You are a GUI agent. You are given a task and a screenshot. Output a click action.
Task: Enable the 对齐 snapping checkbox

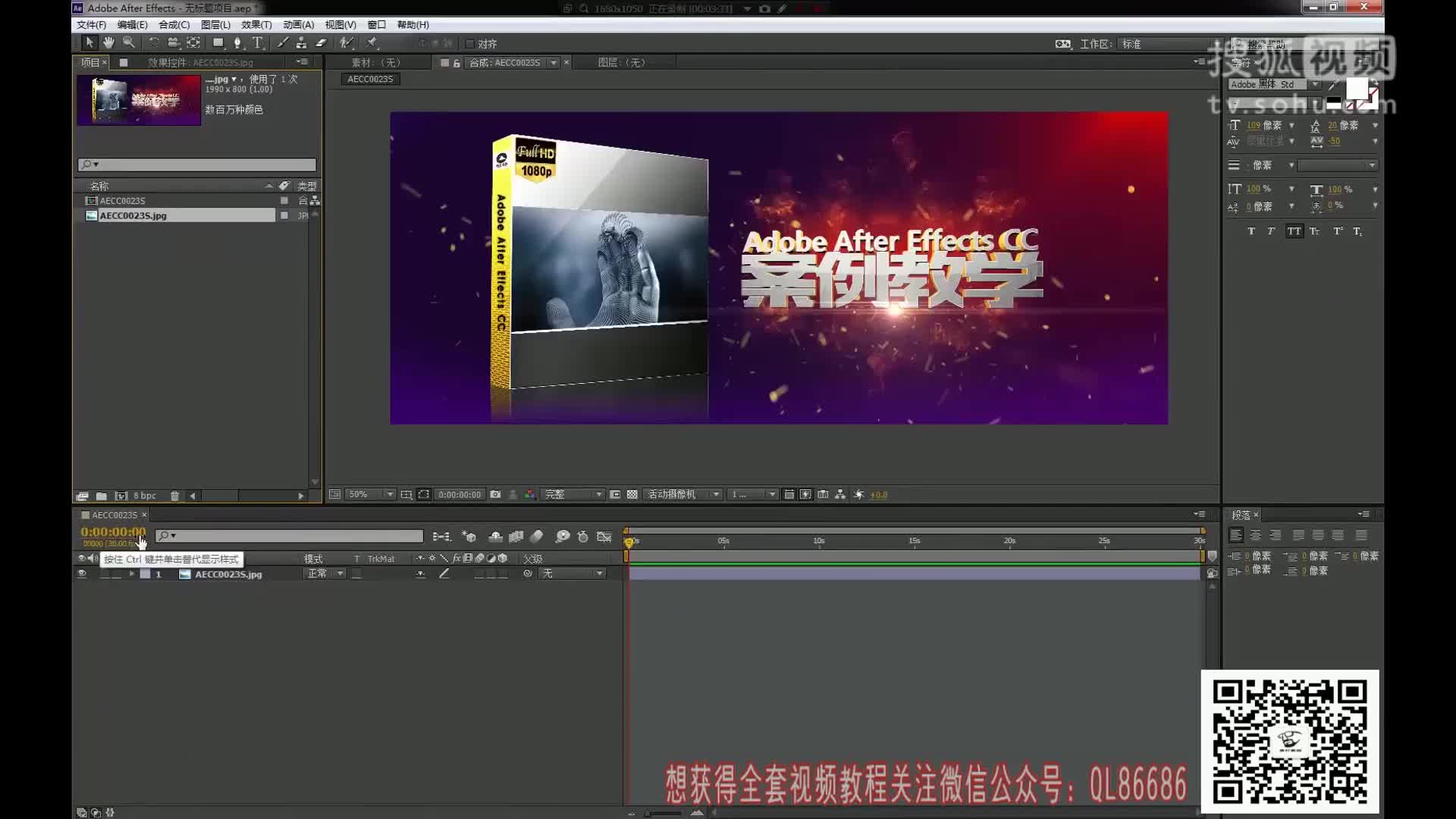coord(470,44)
